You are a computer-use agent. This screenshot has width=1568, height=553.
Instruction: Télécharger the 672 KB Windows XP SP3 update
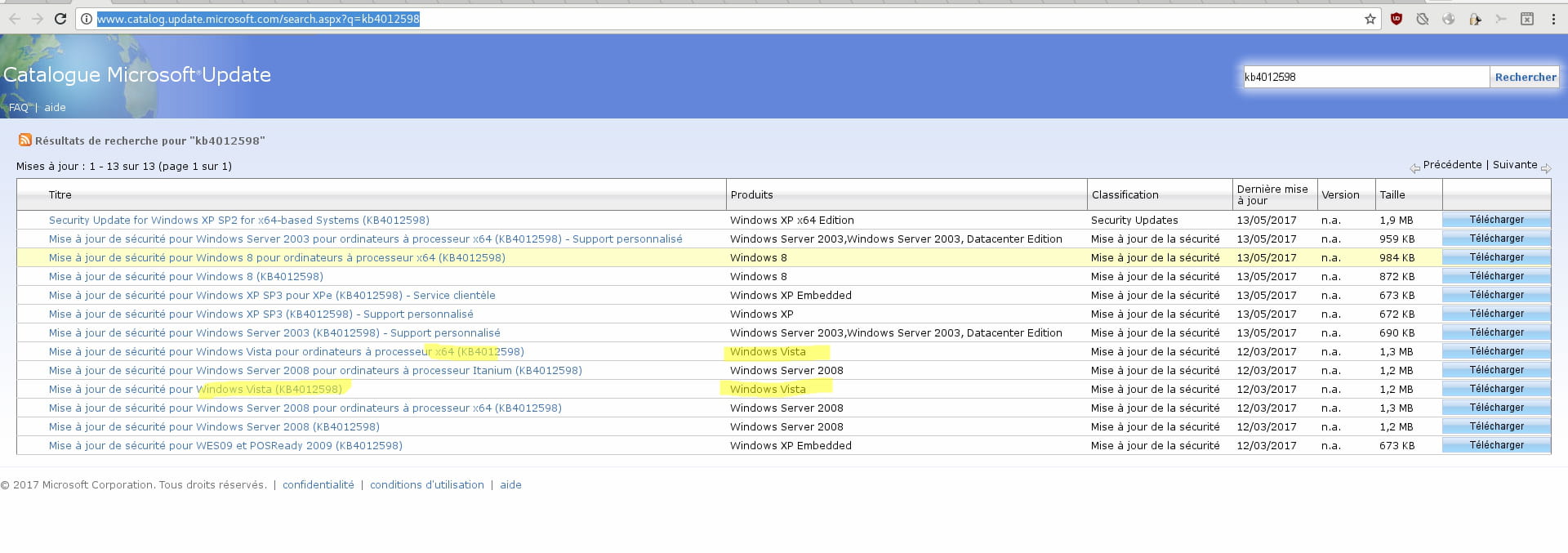[x=1496, y=314]
